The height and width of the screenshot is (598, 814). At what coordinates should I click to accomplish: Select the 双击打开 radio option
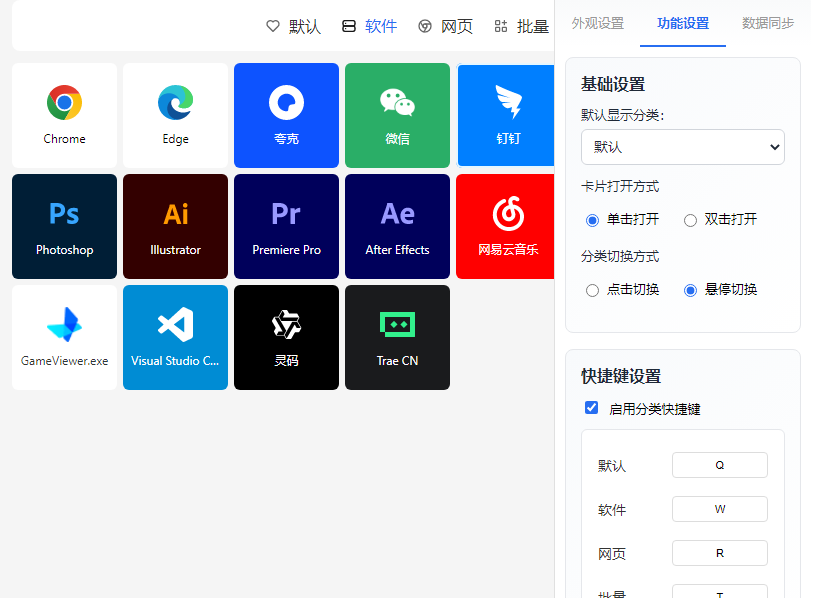690,220
